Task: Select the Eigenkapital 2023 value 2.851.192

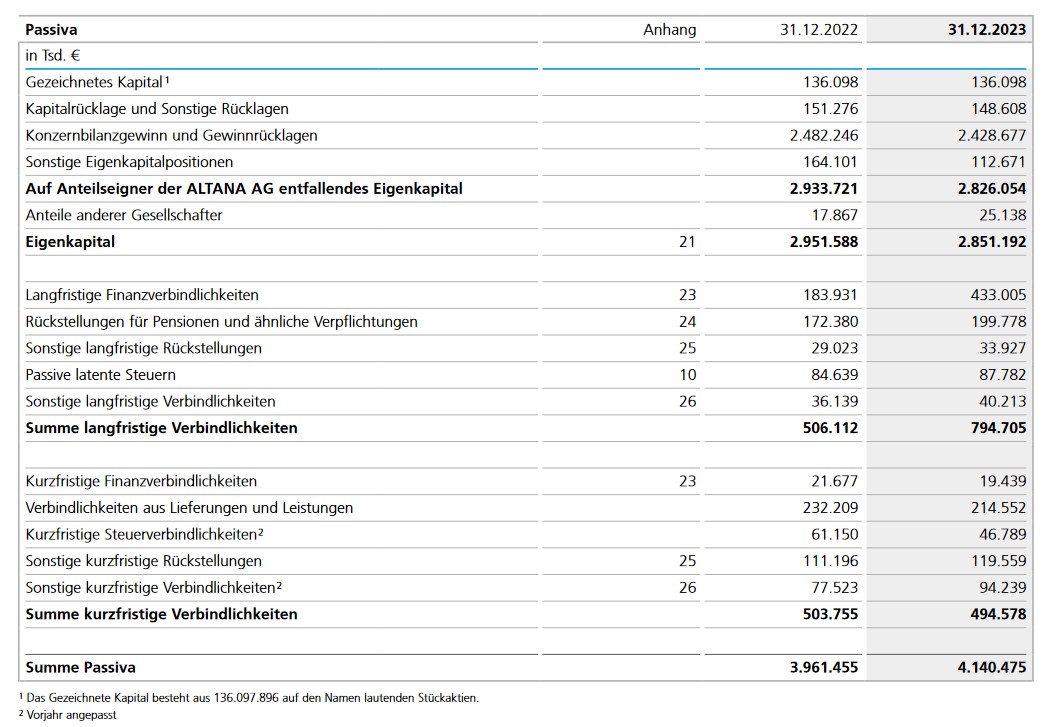Action: pyautogui.click(x=987, y=241)
